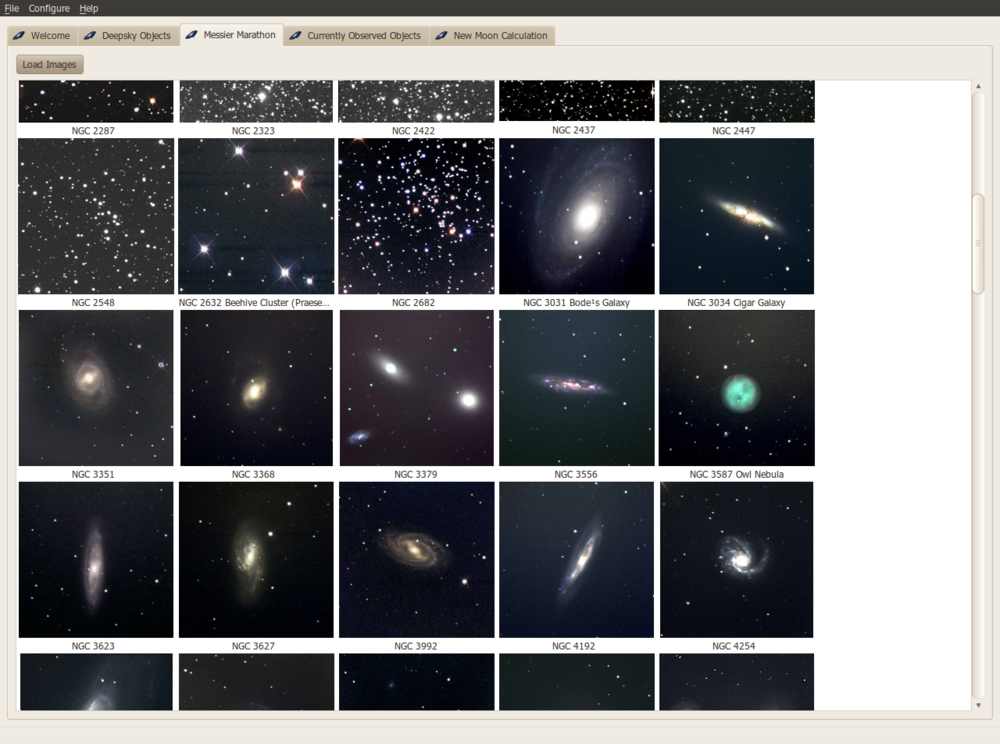Select the NGC 3031 Bode's Galaxy thumbnail
The width and height of the screenshot is (1000, 744).
576,215
